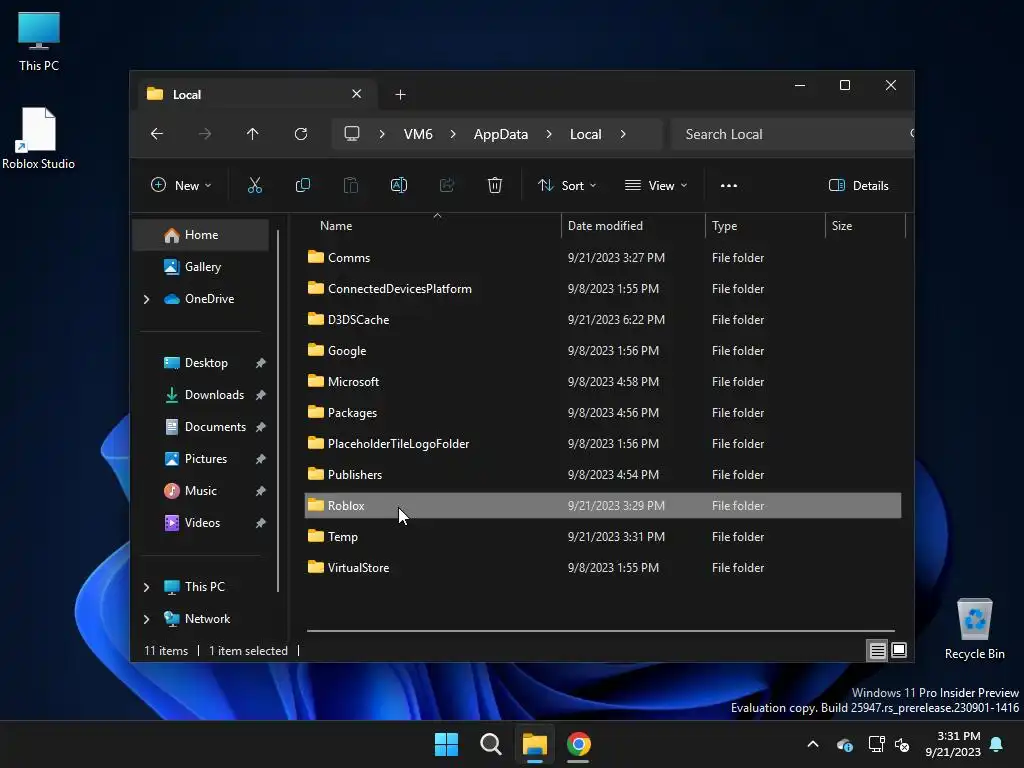Viewport: 1024px width, 768px height.
Task: Open the Sort dropdown
Action: 567,185
